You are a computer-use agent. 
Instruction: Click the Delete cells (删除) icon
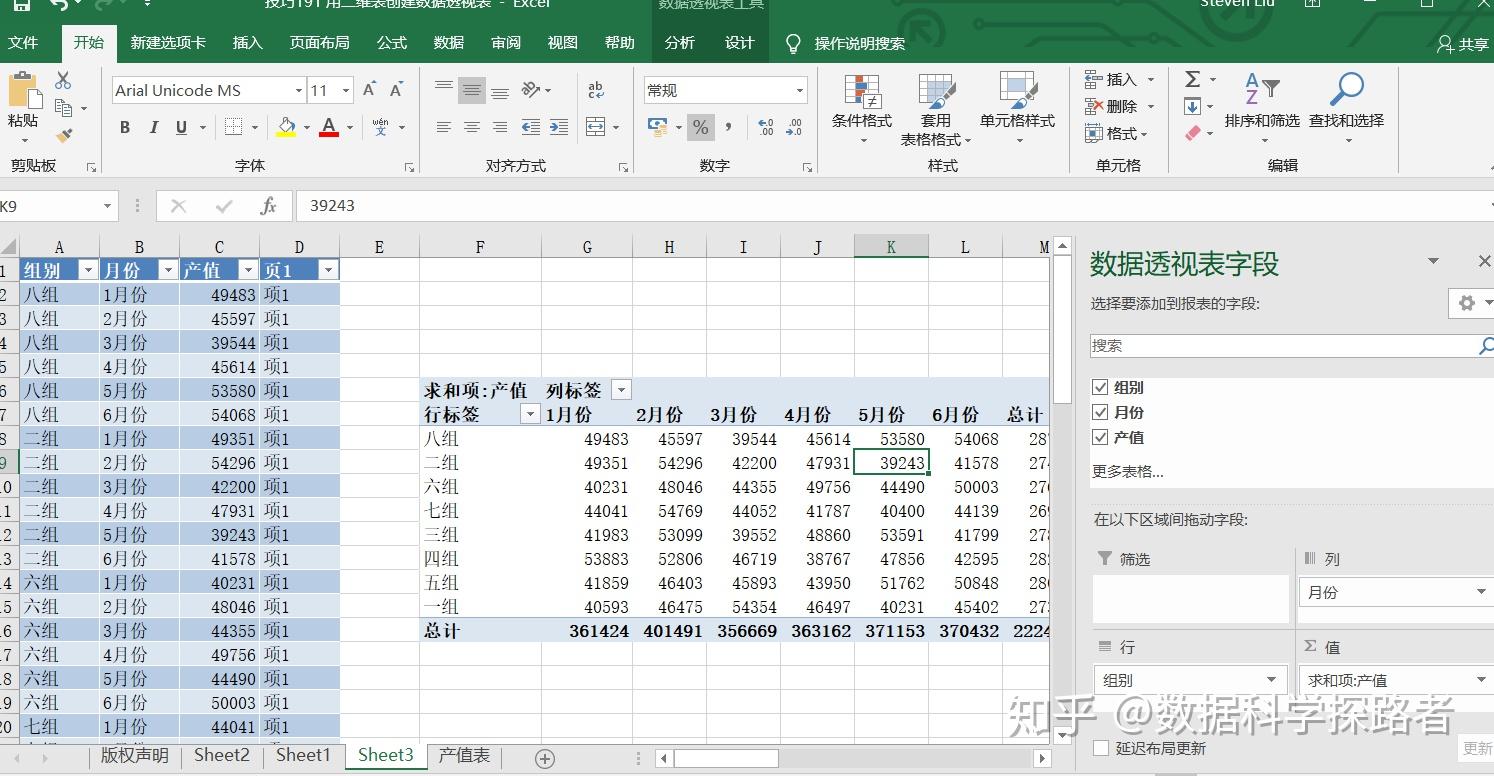[x=1094, y=106]
